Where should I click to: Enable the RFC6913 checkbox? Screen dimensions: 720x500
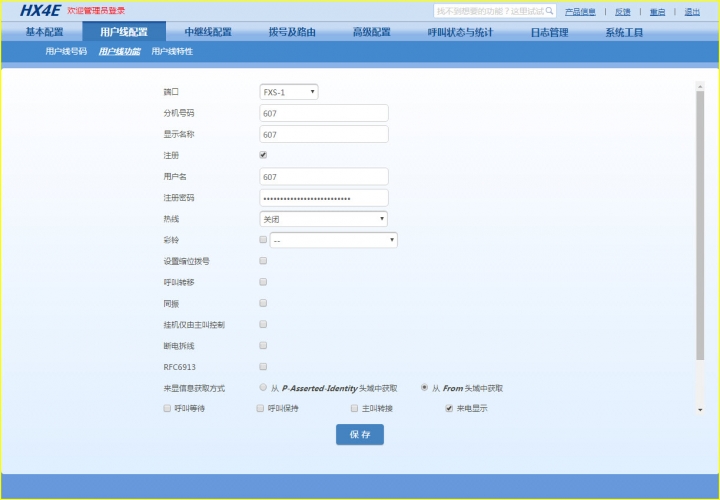263,366
